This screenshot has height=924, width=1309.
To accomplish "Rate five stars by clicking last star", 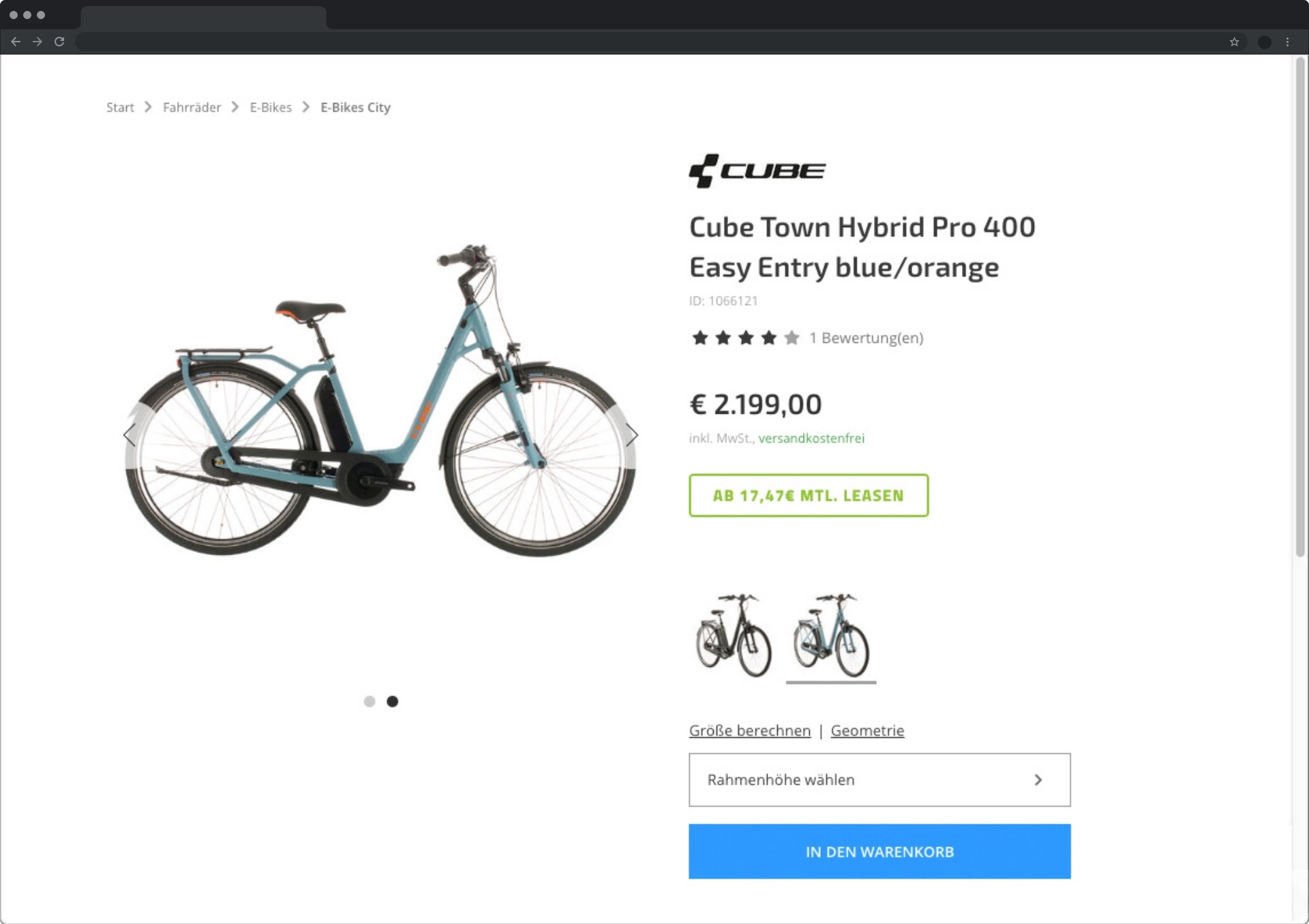I will click(792, 338).
